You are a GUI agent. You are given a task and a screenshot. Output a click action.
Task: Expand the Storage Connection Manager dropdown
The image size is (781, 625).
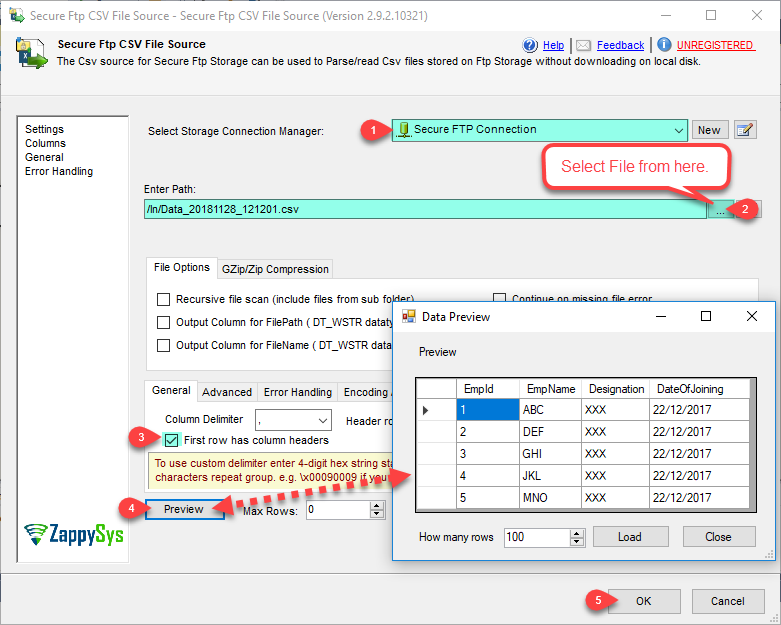(678, 130)
